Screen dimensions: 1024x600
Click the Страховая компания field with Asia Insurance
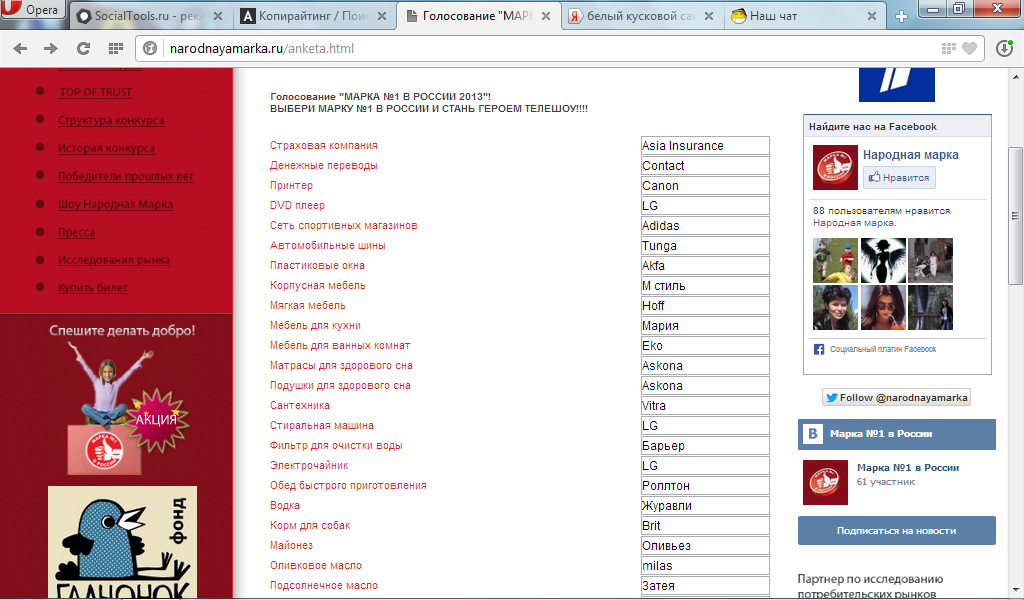tap(705, 146)
